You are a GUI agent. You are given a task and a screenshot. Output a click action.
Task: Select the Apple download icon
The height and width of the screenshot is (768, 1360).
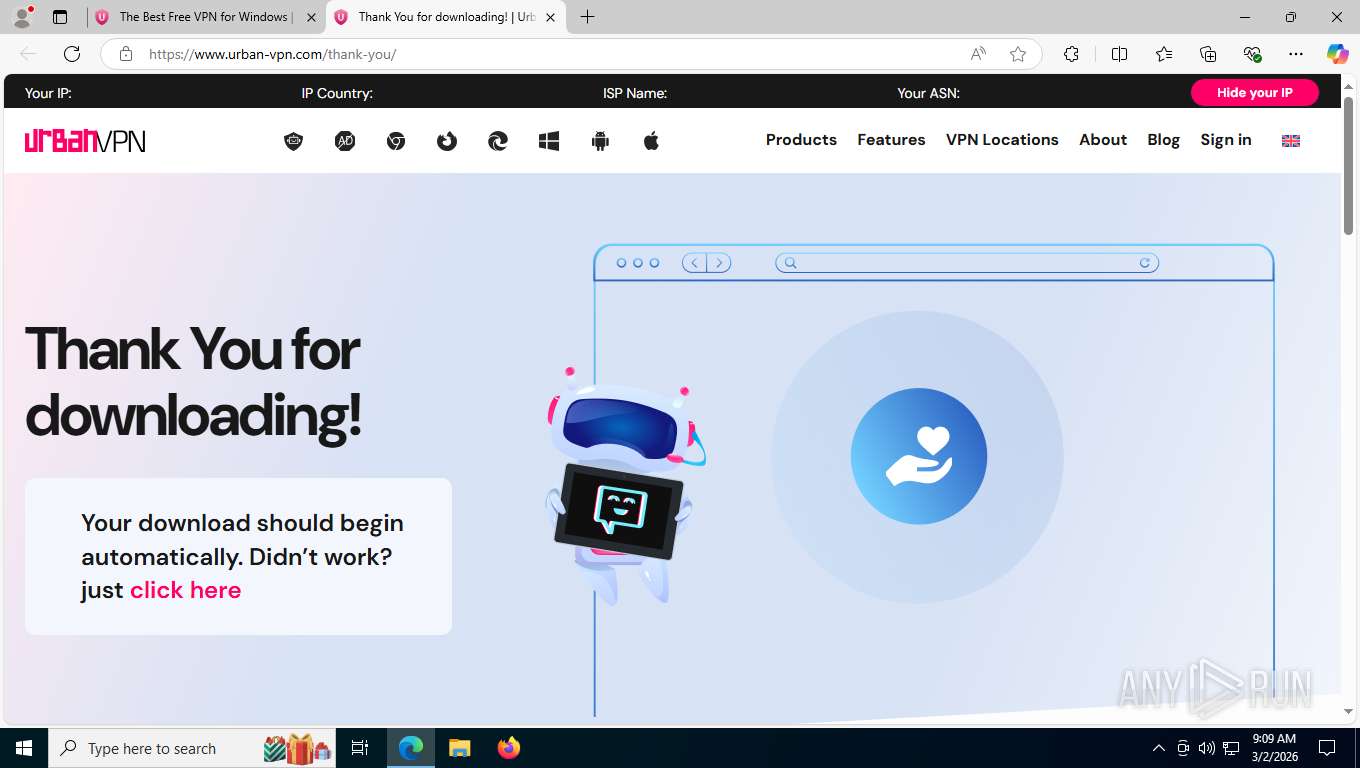651,141
